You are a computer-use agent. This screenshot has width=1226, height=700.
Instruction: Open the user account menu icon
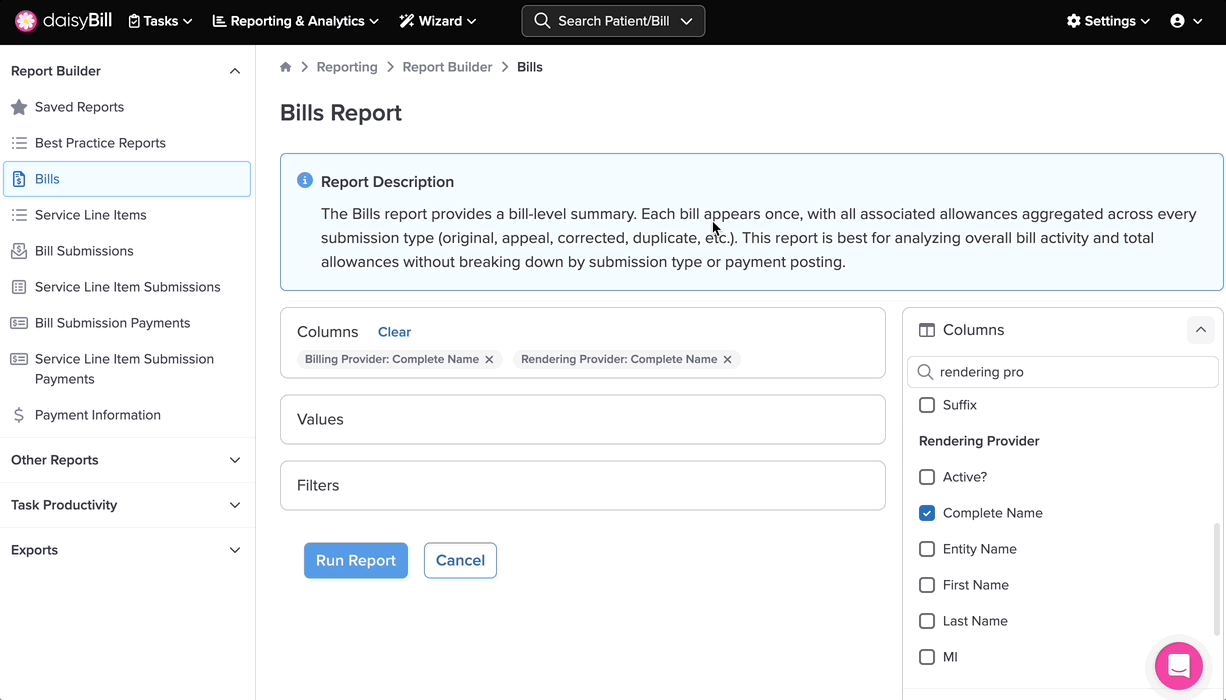[1178, 21]
